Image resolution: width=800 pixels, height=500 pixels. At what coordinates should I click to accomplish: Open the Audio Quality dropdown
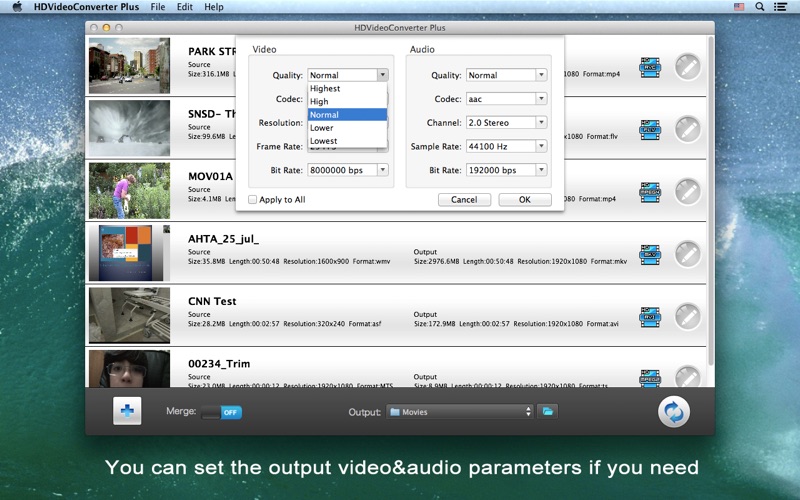click(x=507, y=75)
